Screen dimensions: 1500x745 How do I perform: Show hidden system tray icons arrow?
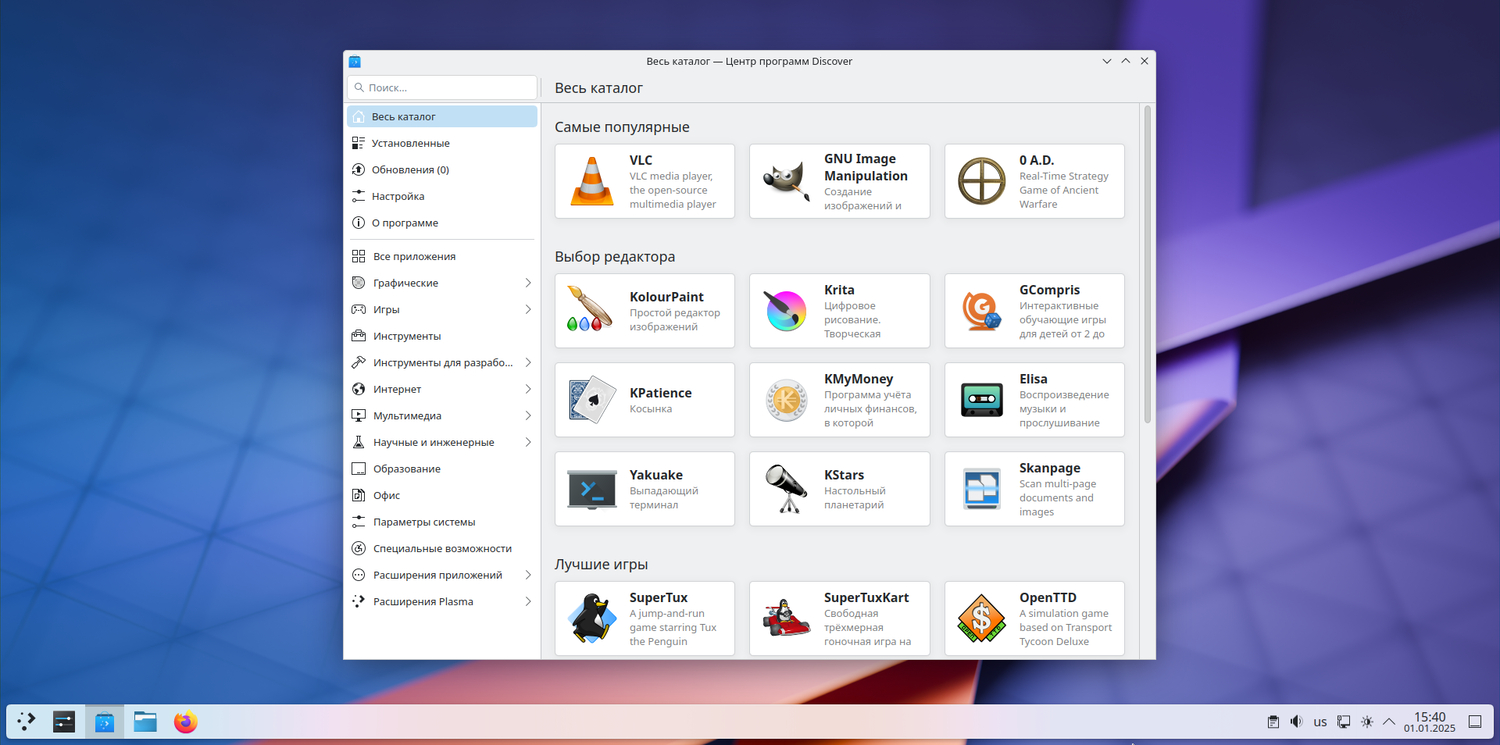click(1389, 722)
